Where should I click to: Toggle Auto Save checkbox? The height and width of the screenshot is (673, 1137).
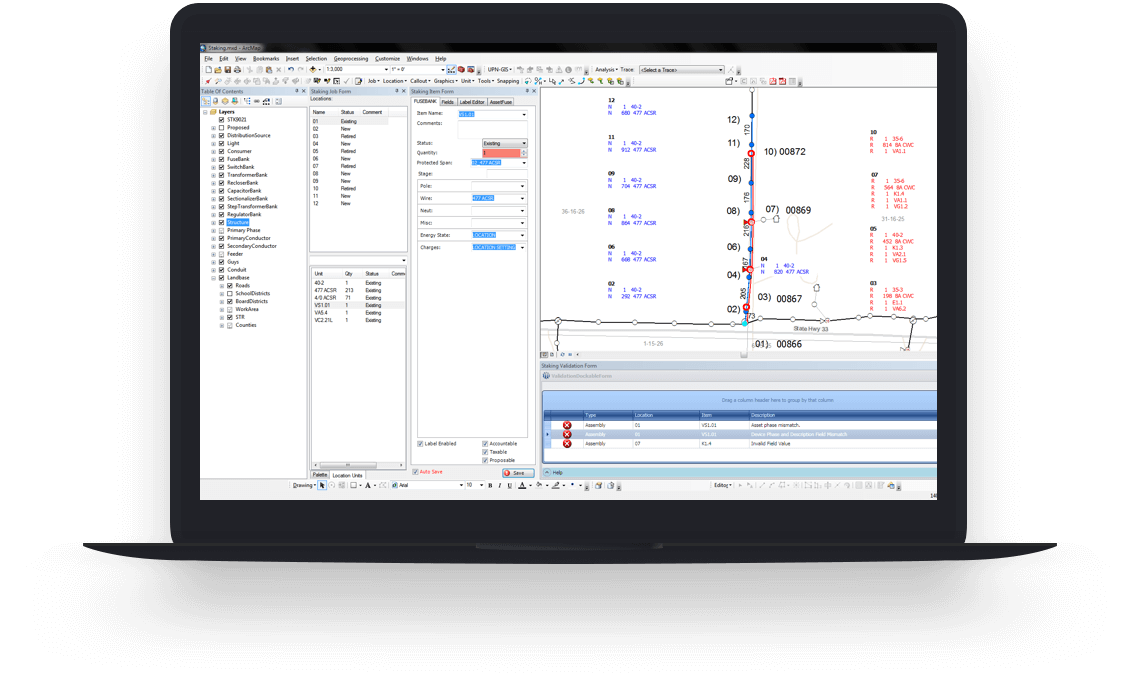coord(415,472)
